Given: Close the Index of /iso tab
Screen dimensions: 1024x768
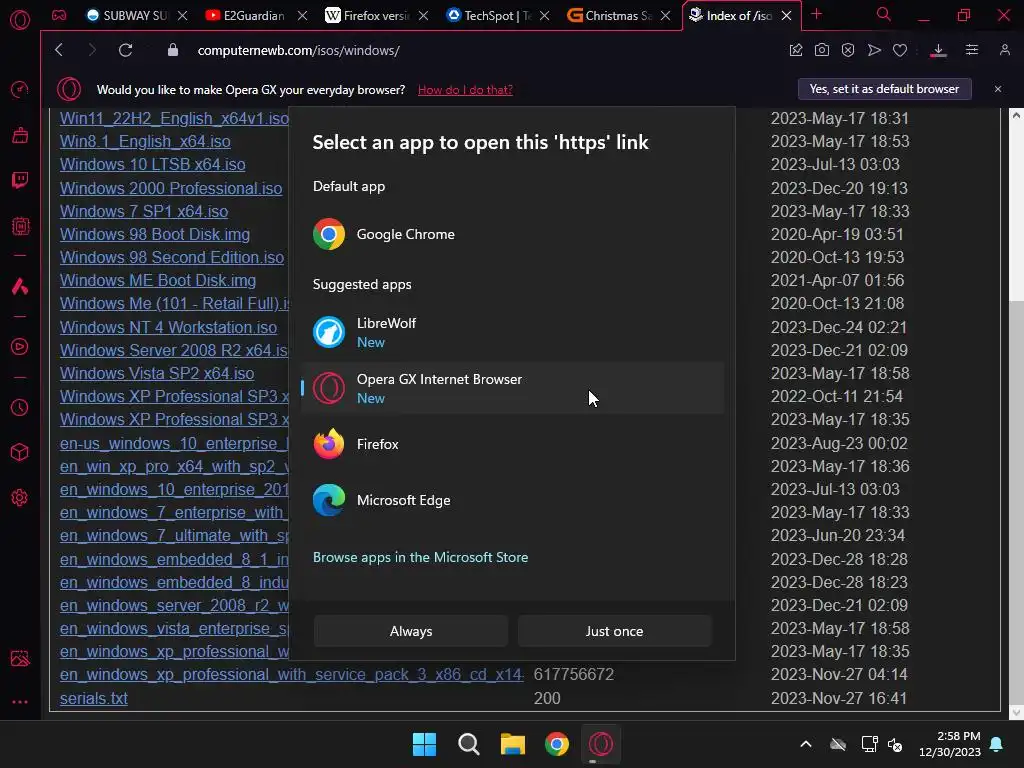Looking at the screenshot, I should pyautogui.click(x=786, y=16).
